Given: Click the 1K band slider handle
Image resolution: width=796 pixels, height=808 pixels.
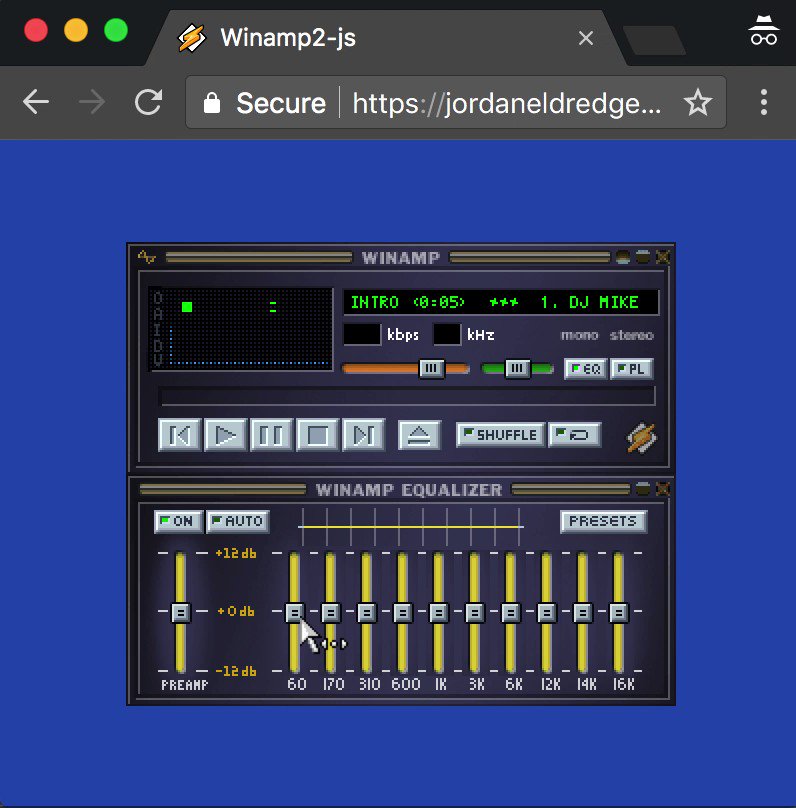Looking at the screenshot, I should click(439, 612).
